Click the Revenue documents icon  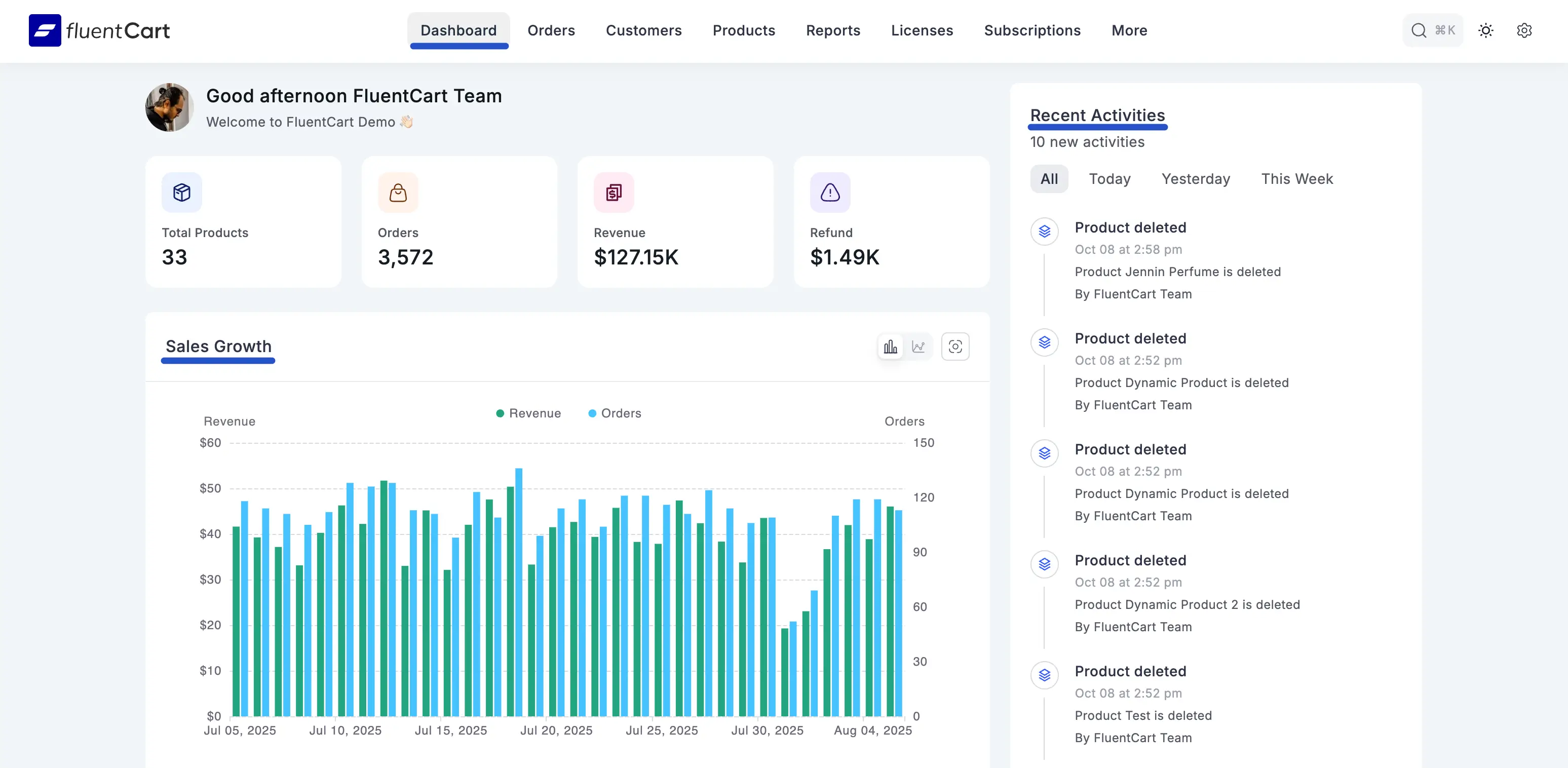pyautogui.click(x=614, y=193)
